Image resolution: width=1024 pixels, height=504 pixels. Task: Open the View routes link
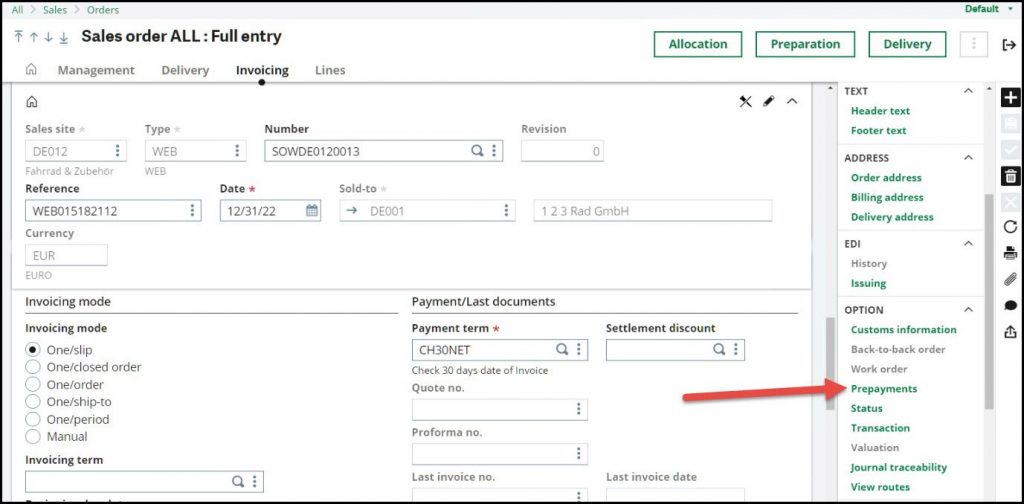880,487
